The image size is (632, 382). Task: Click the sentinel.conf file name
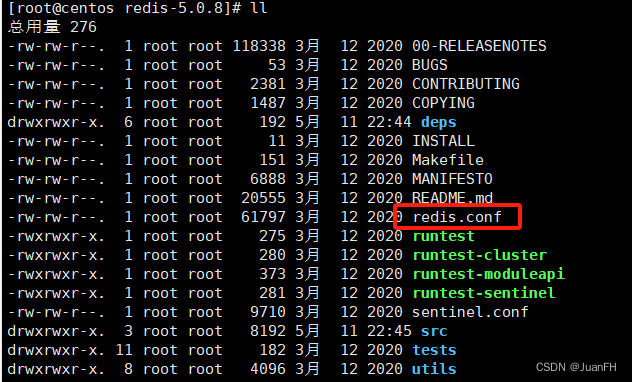coord(470,312)
